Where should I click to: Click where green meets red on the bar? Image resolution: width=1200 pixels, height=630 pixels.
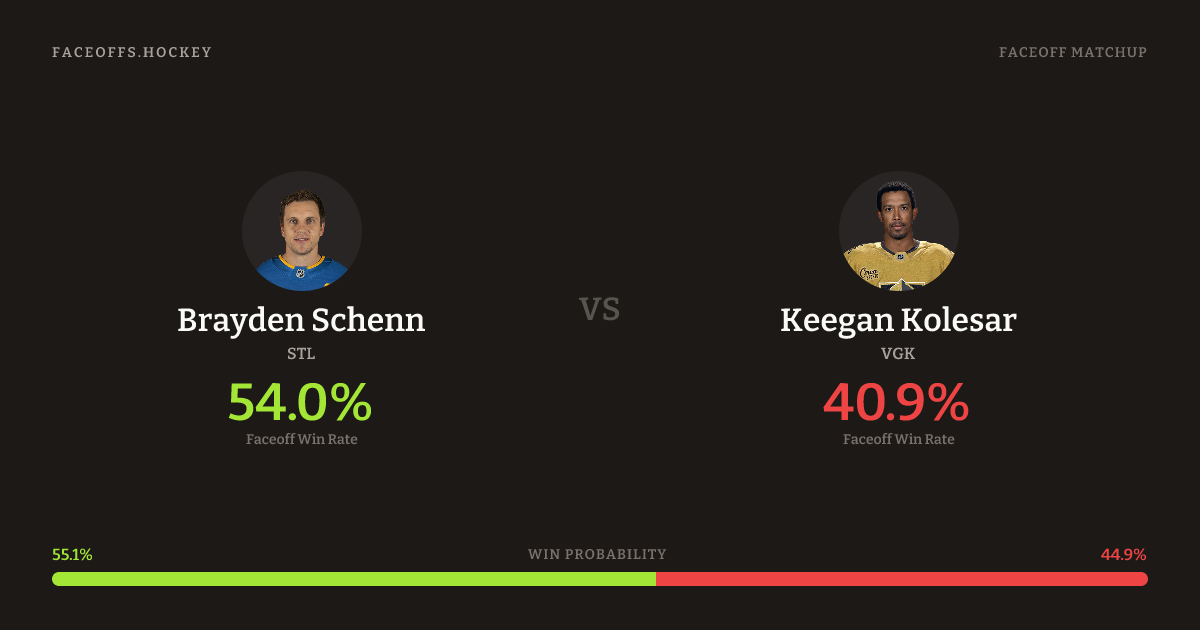click(x=656, y=579)
